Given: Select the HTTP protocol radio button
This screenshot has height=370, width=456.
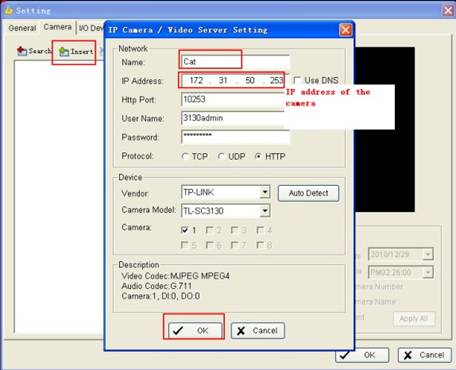Looking at the screenshot, I should point(258,156).
